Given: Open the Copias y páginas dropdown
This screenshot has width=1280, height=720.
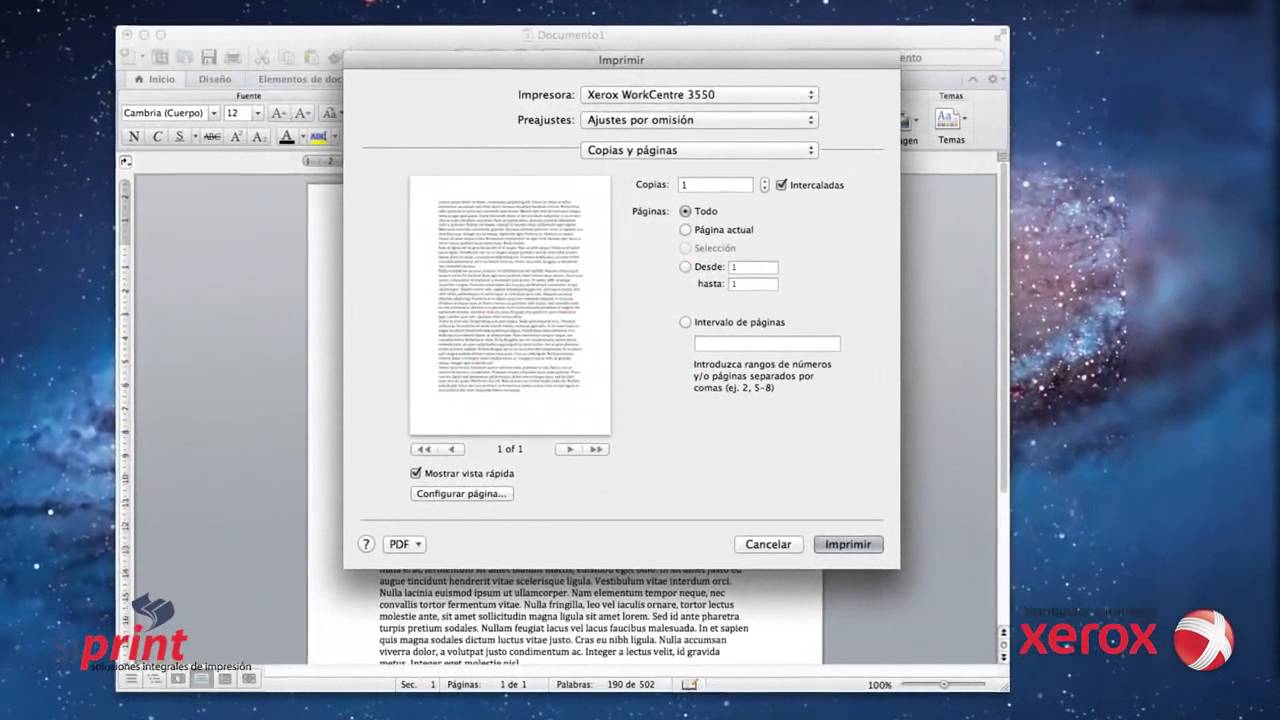Looking at the screenshot, I should click(x=699, y=150).
